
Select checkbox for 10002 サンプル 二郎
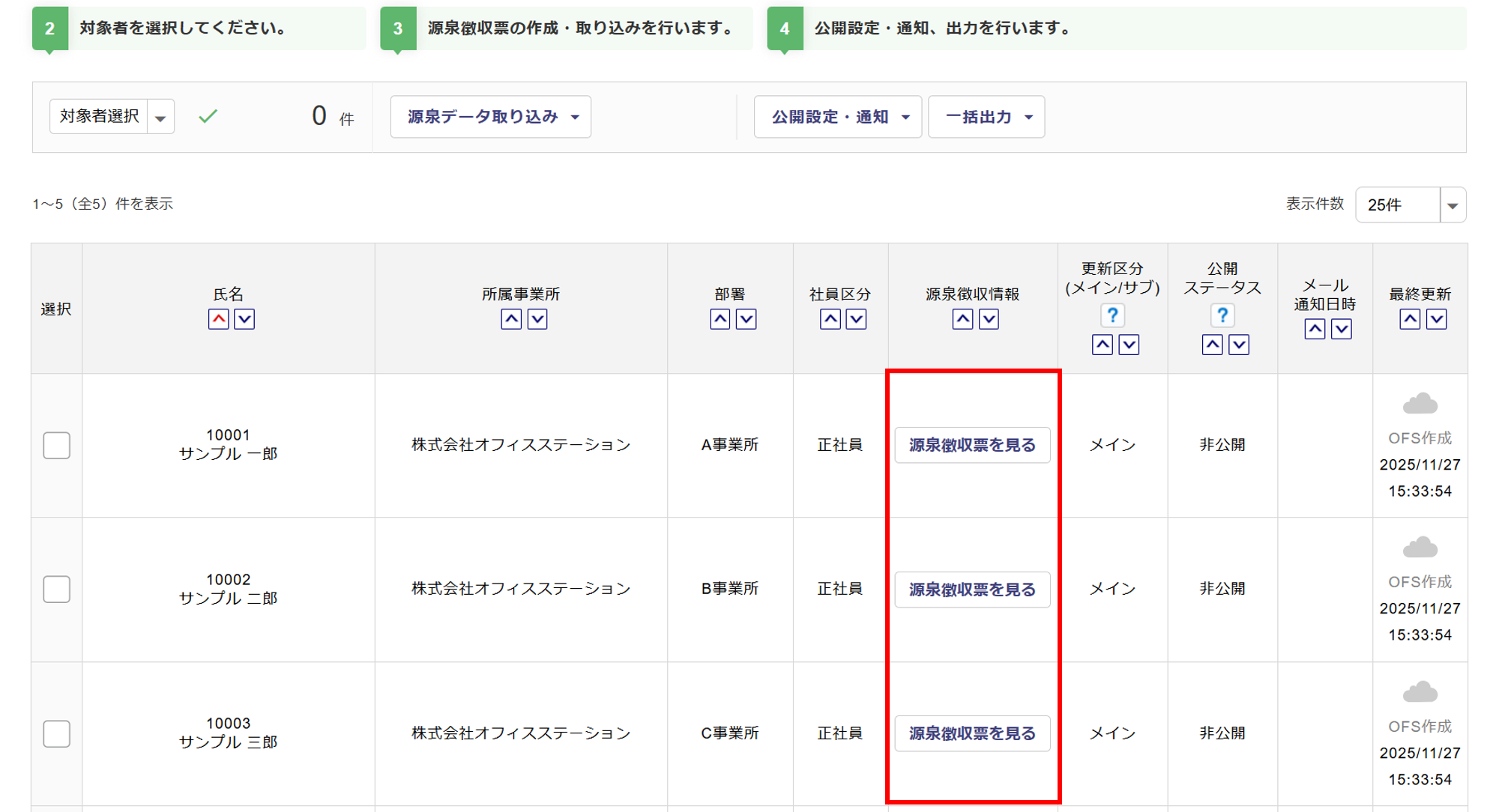(x=57, y=589)
